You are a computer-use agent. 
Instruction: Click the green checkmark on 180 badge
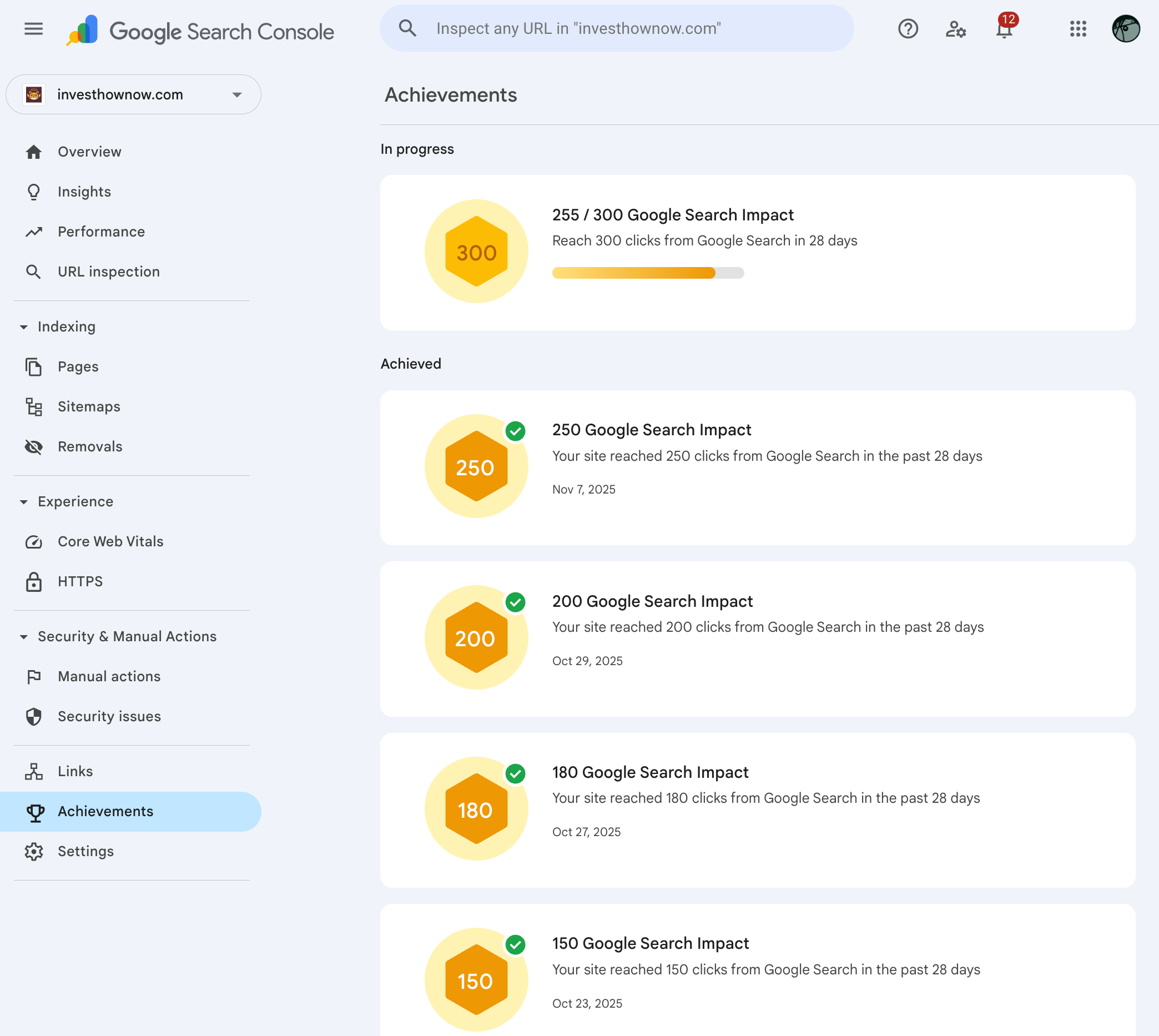(x=516, y=773)
